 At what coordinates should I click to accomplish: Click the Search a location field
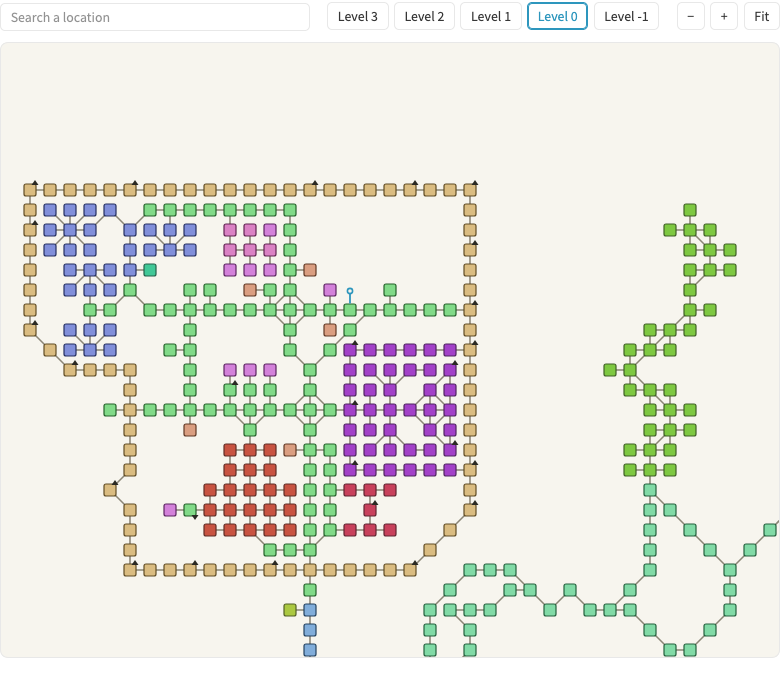155,17
